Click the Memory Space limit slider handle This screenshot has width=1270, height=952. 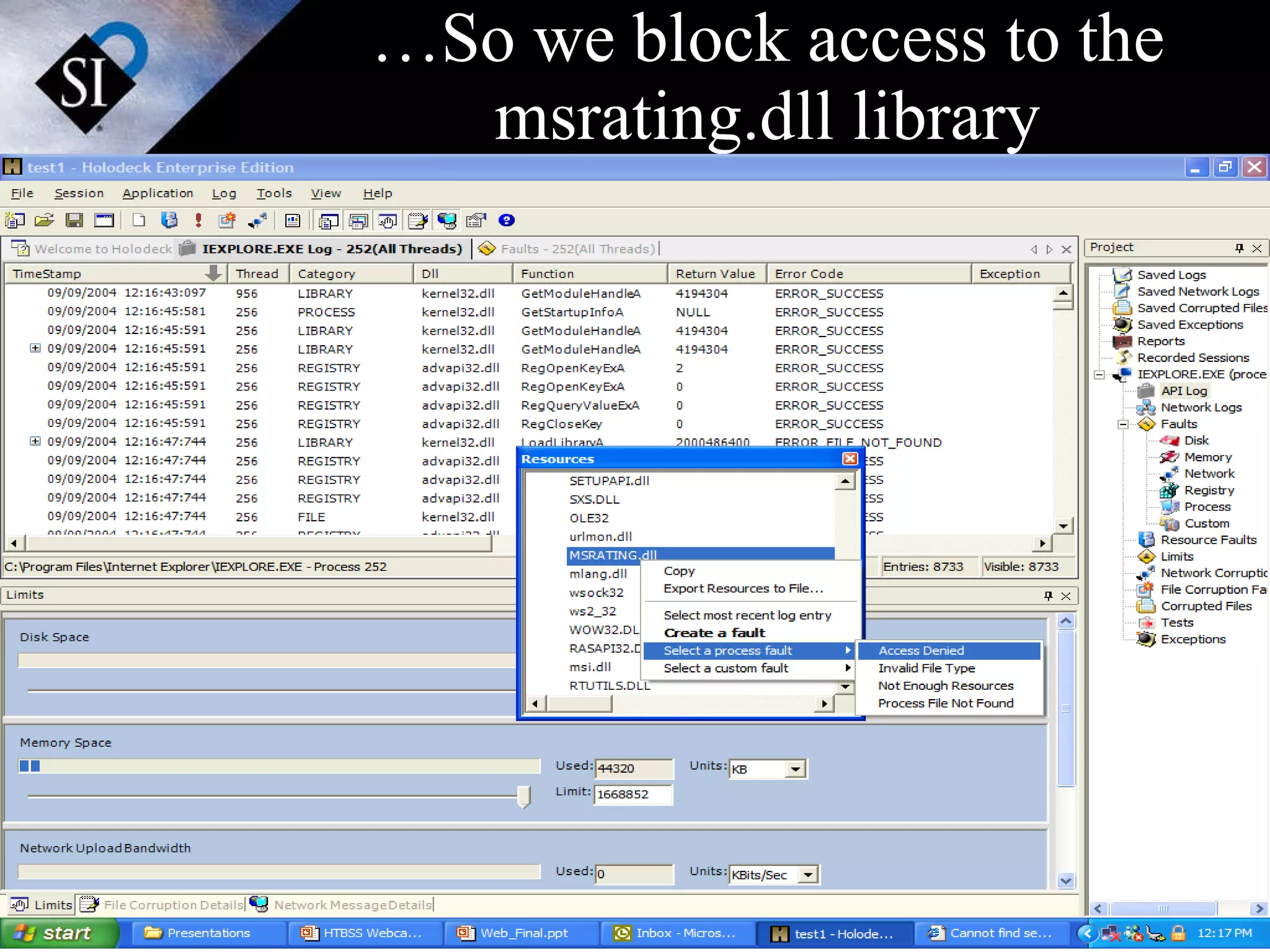tap(524, 796)
